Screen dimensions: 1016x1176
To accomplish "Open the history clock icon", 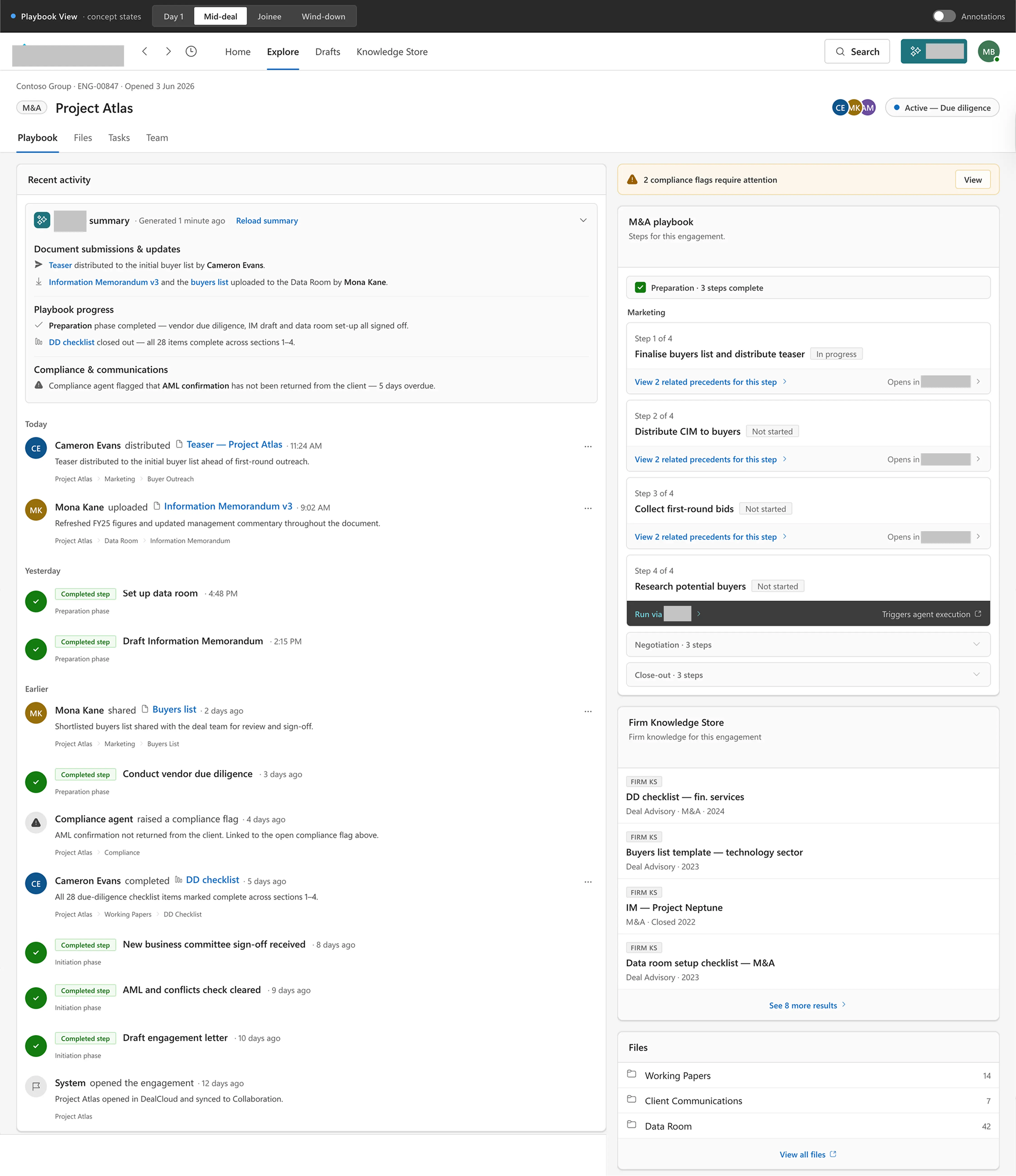I will pyautogui.click(x=191, y=52).
